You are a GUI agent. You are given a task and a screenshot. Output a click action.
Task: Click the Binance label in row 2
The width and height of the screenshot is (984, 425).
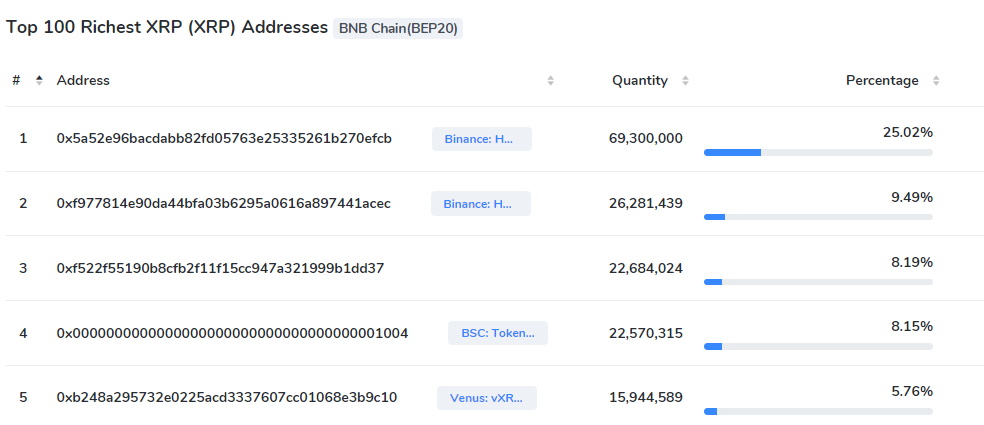tap(480, 204)
